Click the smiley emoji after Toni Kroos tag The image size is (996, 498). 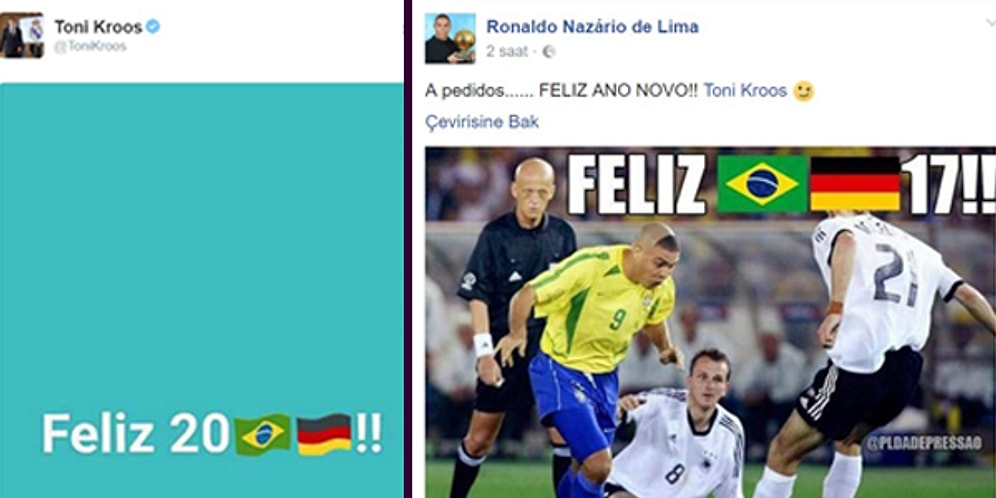(804, 91)
